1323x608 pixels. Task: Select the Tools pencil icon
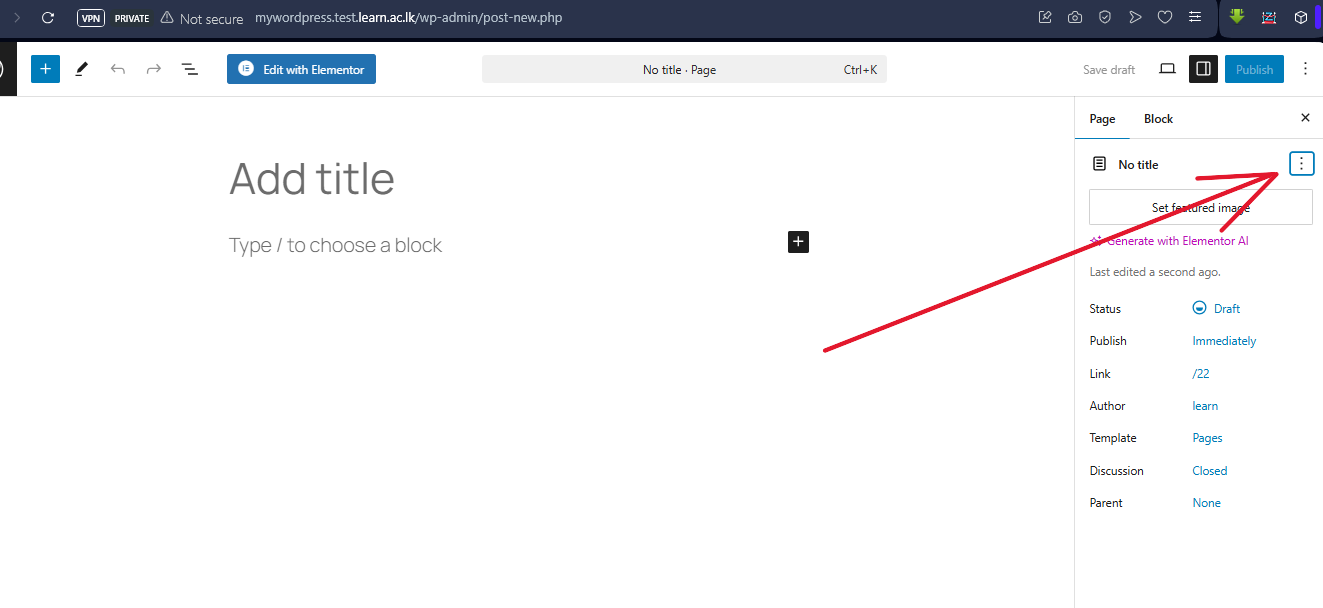(82, 69)
